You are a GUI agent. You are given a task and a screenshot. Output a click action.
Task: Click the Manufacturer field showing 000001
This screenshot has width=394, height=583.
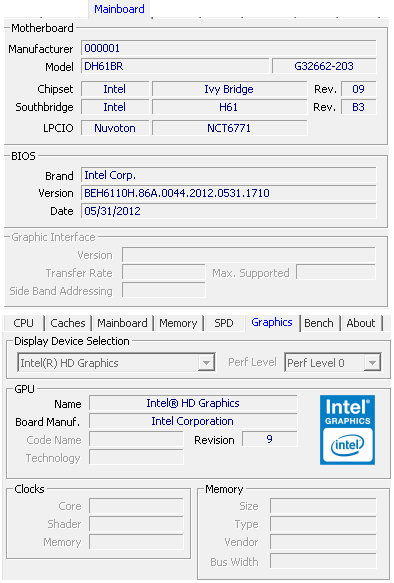(x=229, y=48)
